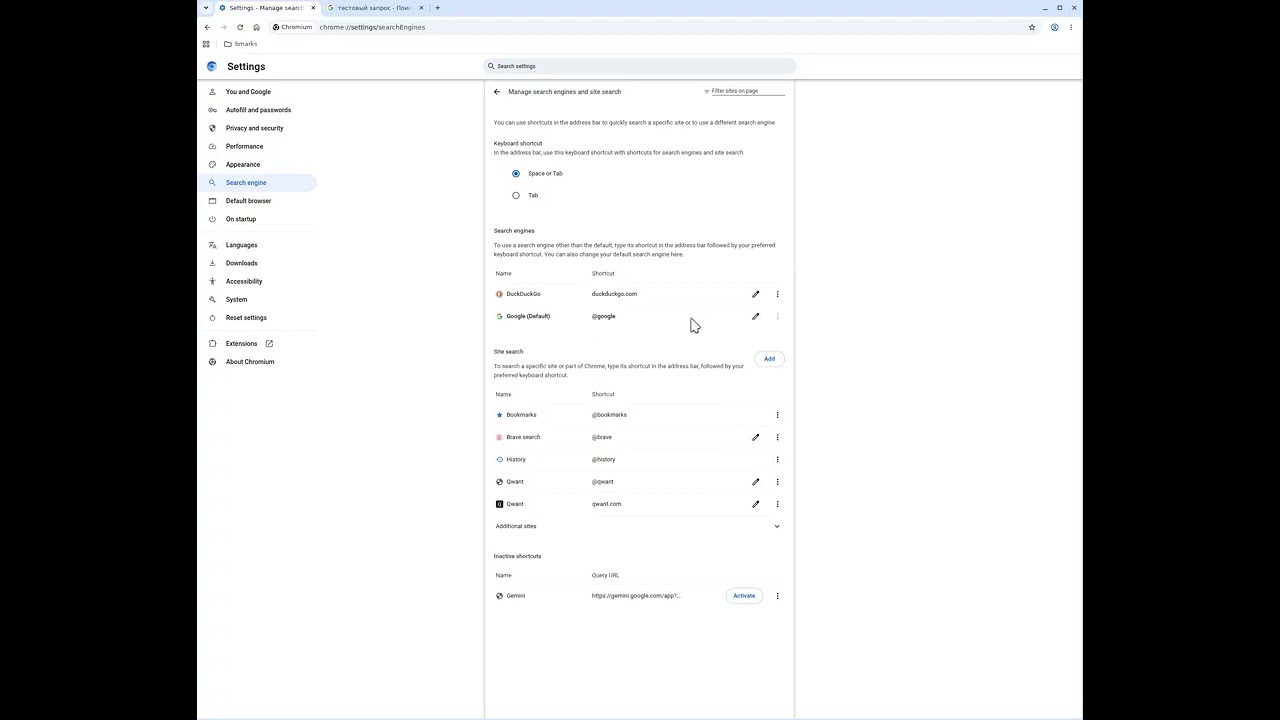Open the home page via home icon

coord(256,27)
